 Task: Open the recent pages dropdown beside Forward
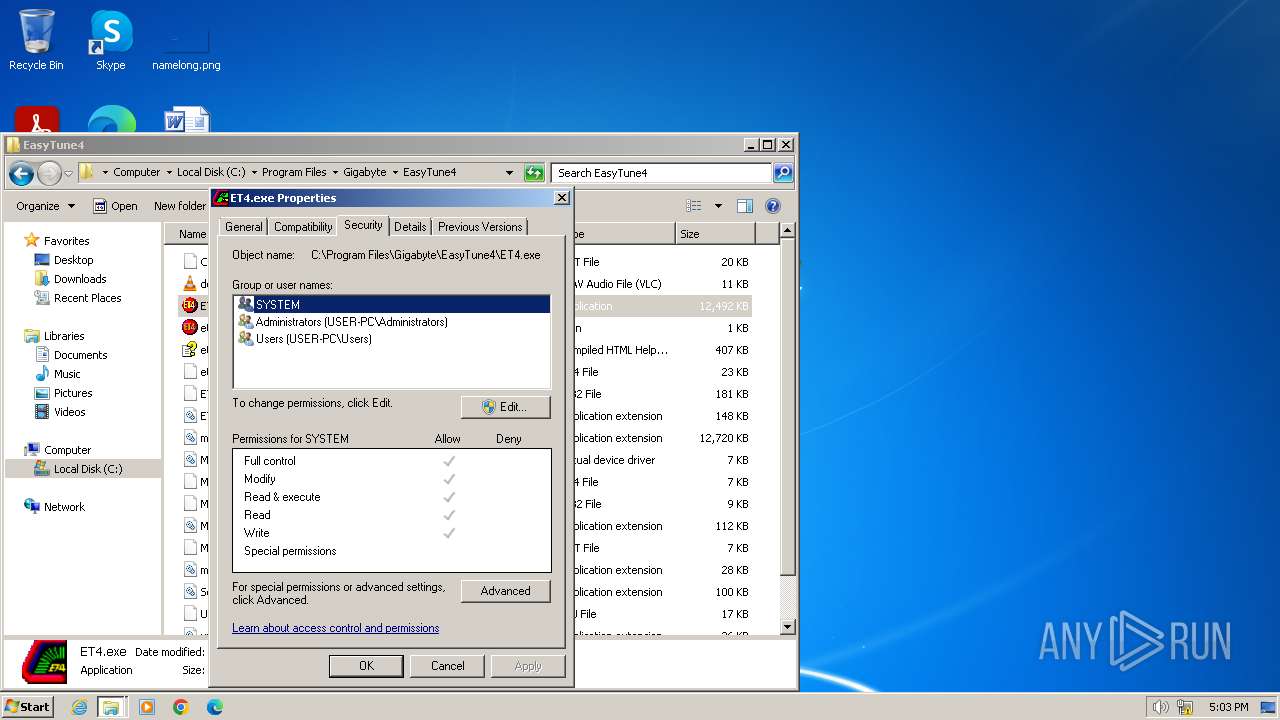(x=68, y=173)
